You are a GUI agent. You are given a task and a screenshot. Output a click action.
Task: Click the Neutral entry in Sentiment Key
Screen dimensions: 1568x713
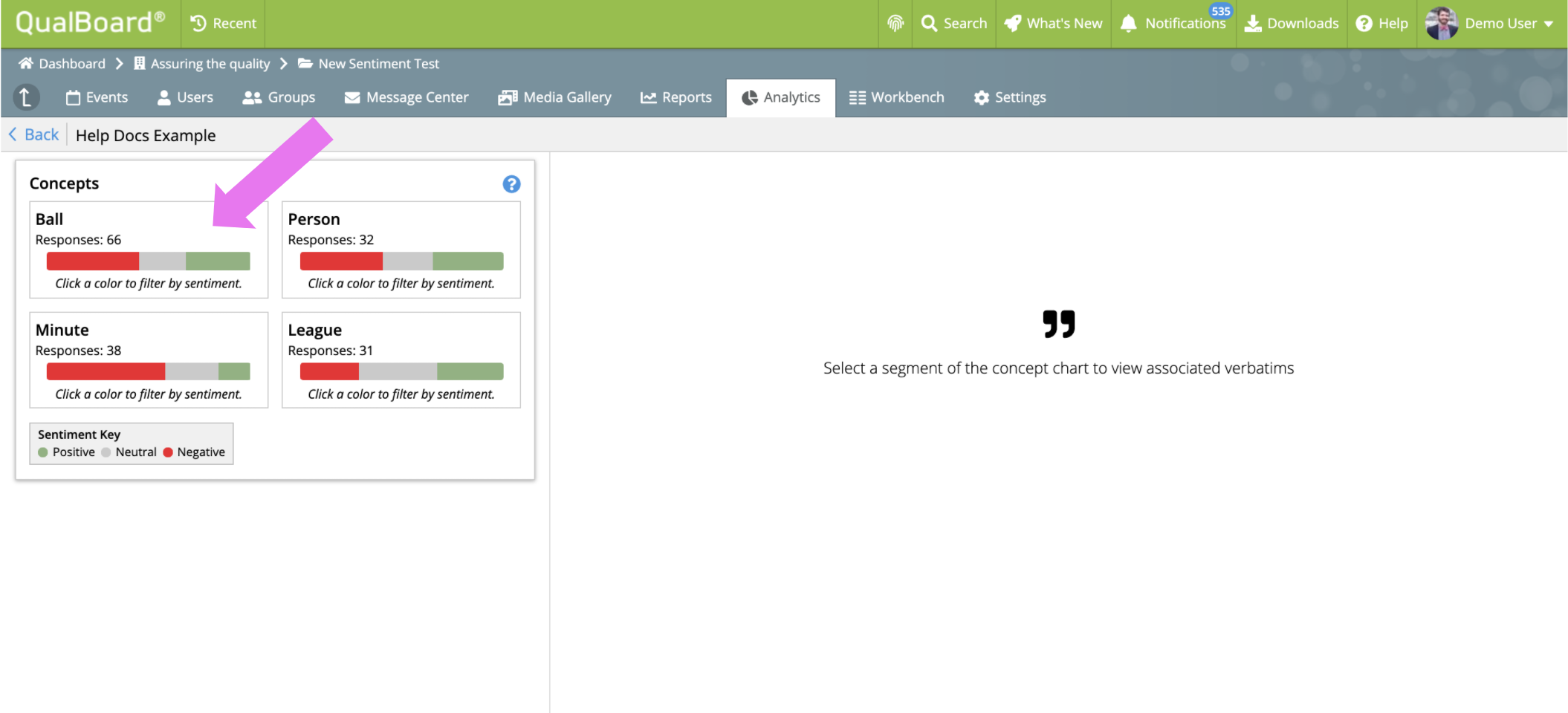point(129,452)
